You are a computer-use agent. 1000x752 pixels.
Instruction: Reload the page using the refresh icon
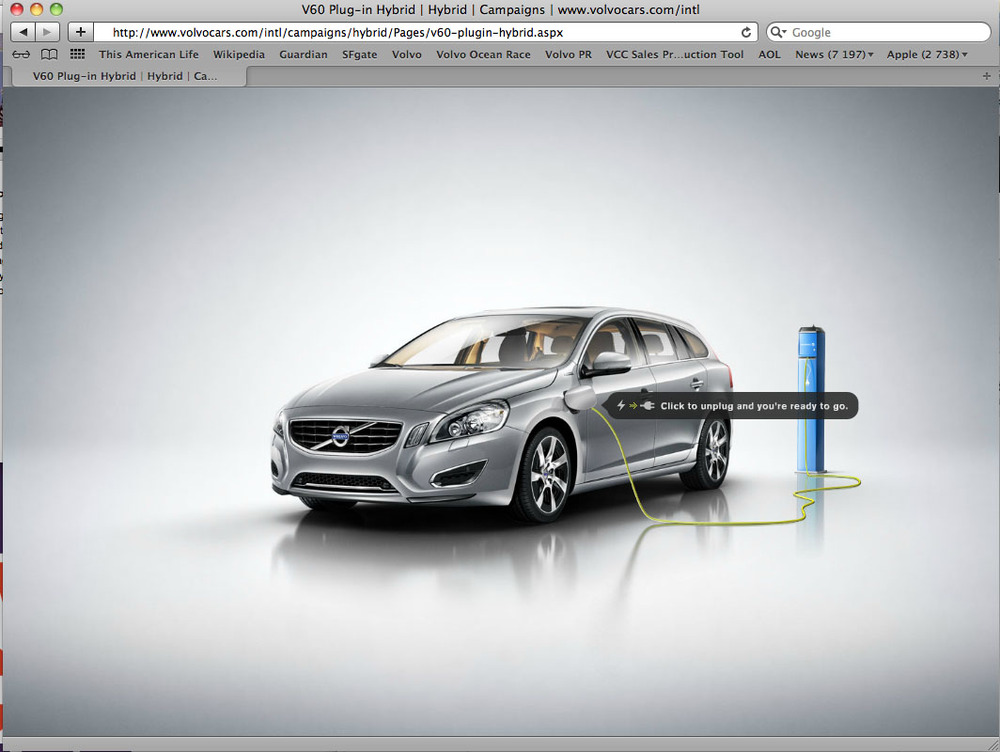[746, 32]
